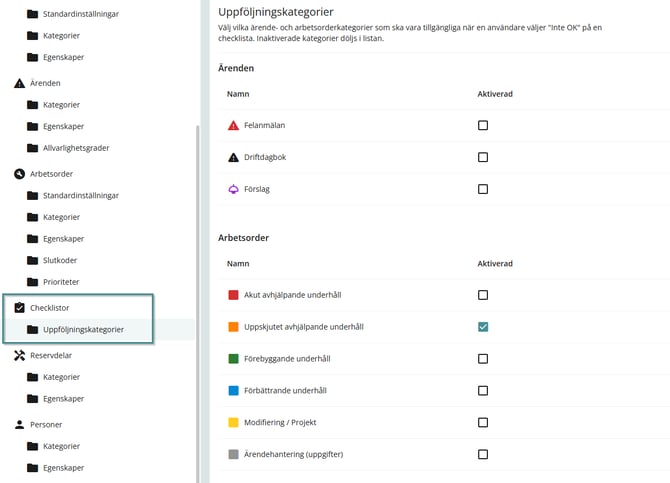Click the Reservdelar tools icon
The height and width of the screenshot is (483, 670).
(19, 356)
